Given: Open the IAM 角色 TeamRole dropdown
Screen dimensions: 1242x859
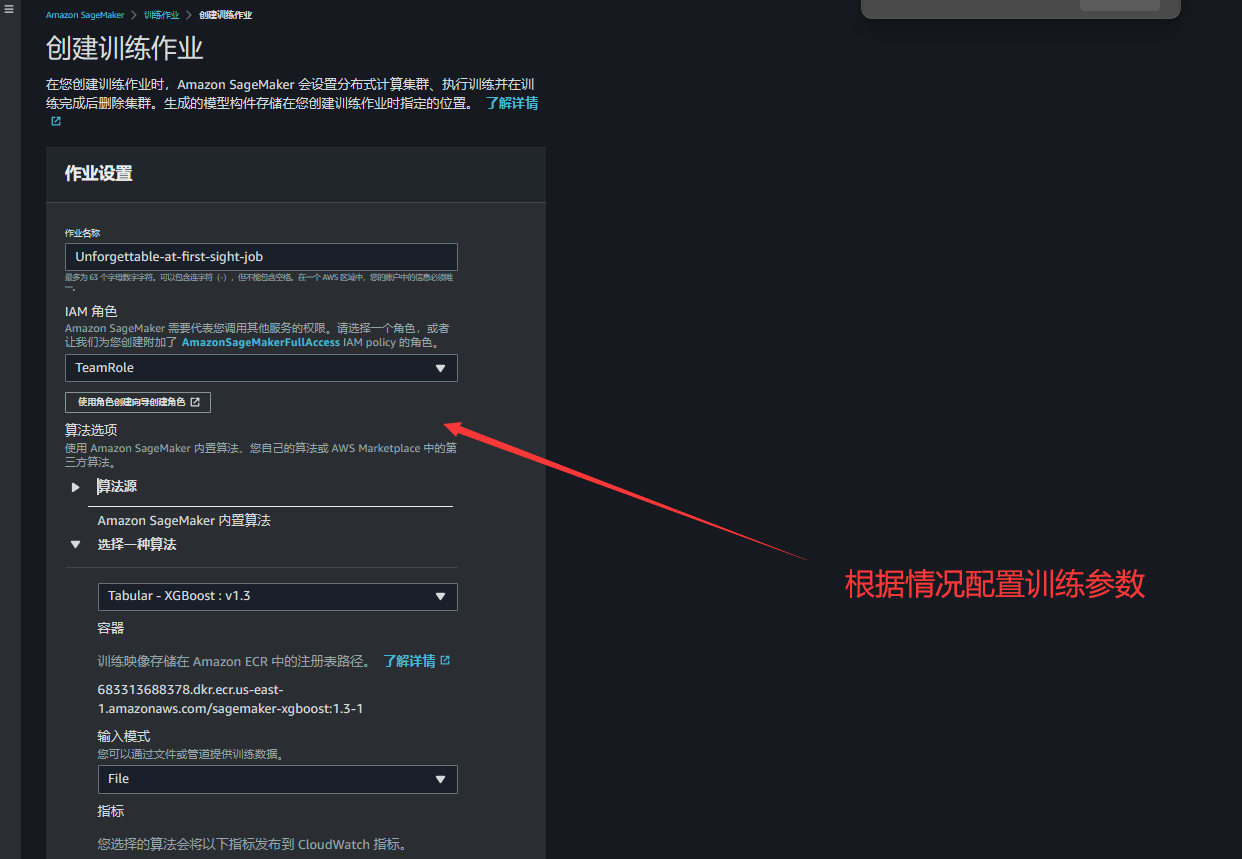Looking at the screenshot, I should [x=261, y=368].
